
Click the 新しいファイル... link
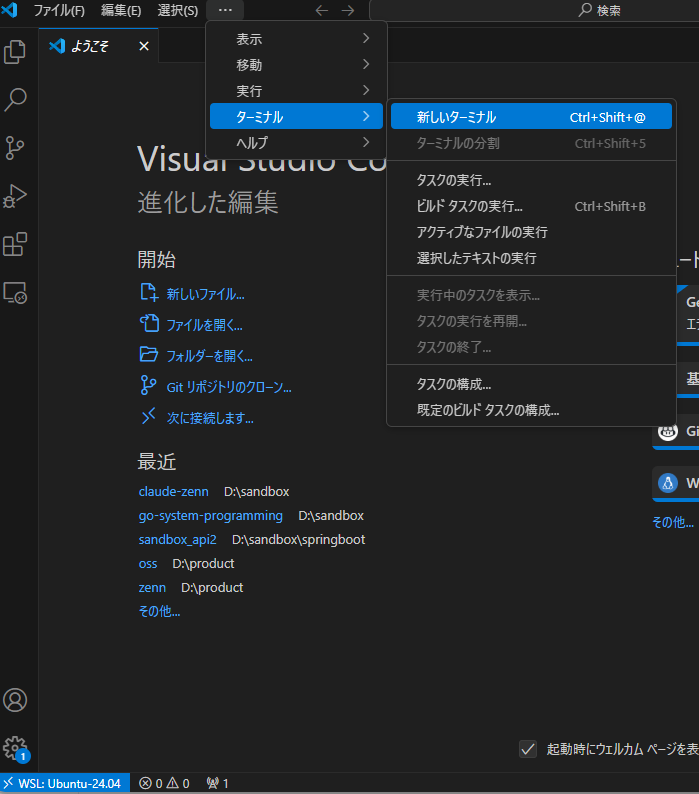(x=205, y=294)
